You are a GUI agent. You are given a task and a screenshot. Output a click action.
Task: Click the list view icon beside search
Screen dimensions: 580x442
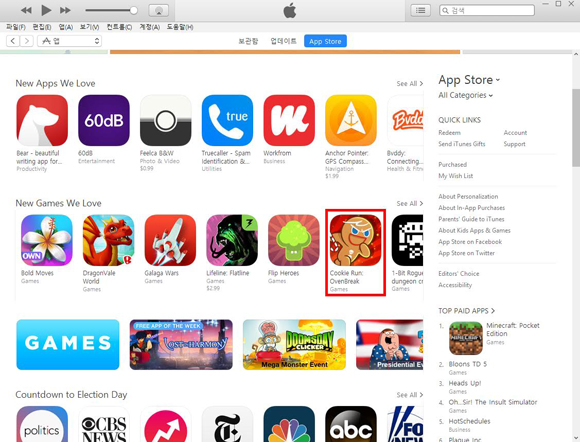421,10
